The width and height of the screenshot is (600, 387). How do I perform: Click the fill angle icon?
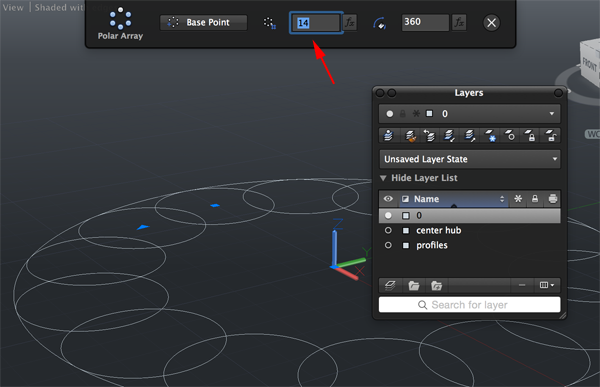380,23
